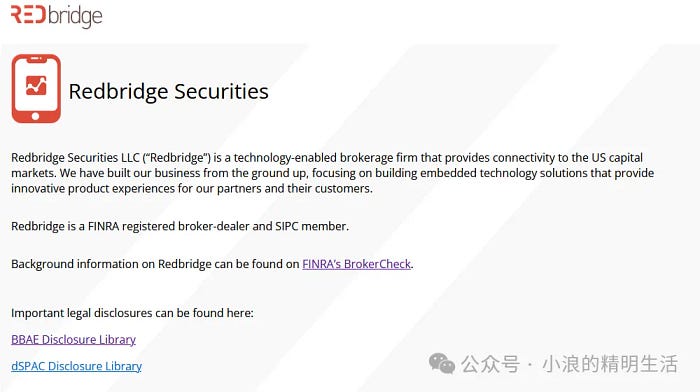
Task: Click the red smartphone icon
Action: click(36, 88)
